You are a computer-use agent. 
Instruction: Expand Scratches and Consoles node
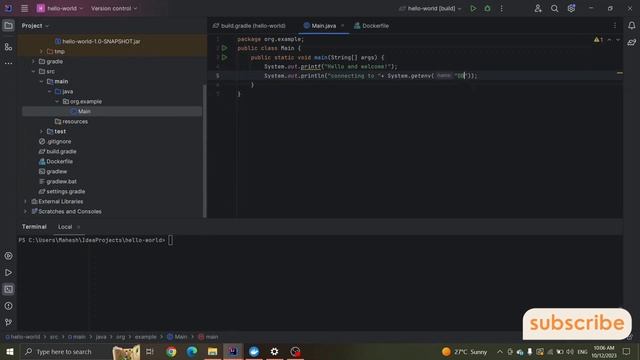26,211
